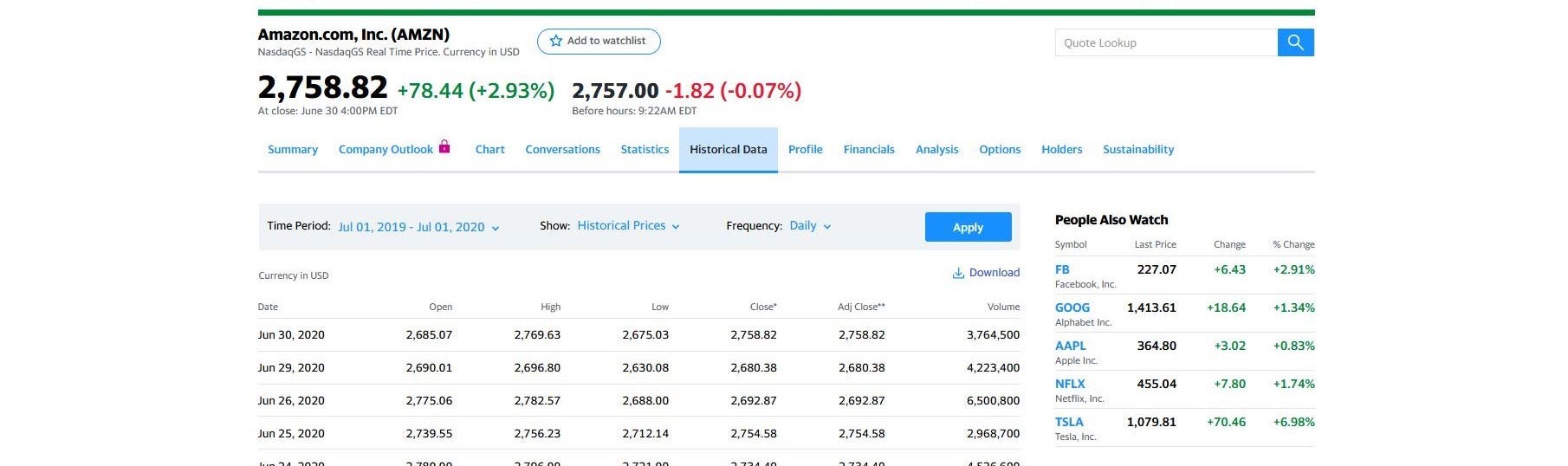
Task: Click the 2,758.82 closing price
Action: point(323,87)
